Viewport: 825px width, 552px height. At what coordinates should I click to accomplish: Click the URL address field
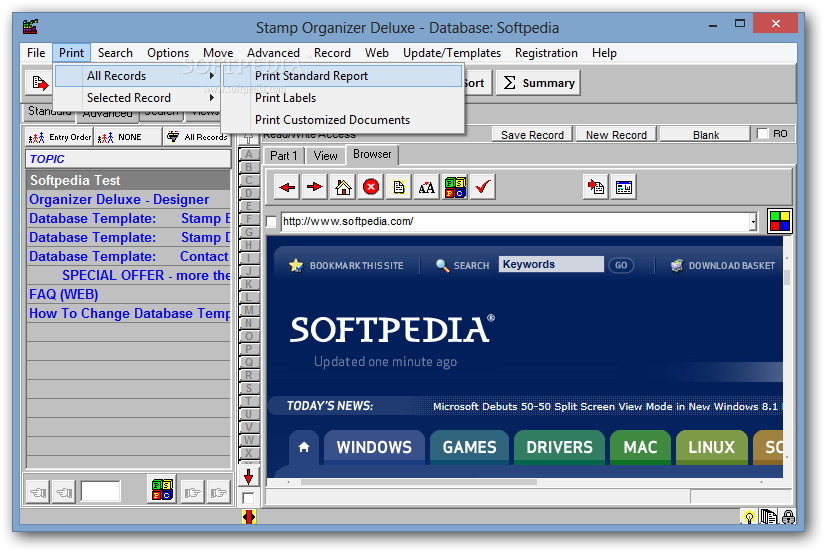click(516, 222)
